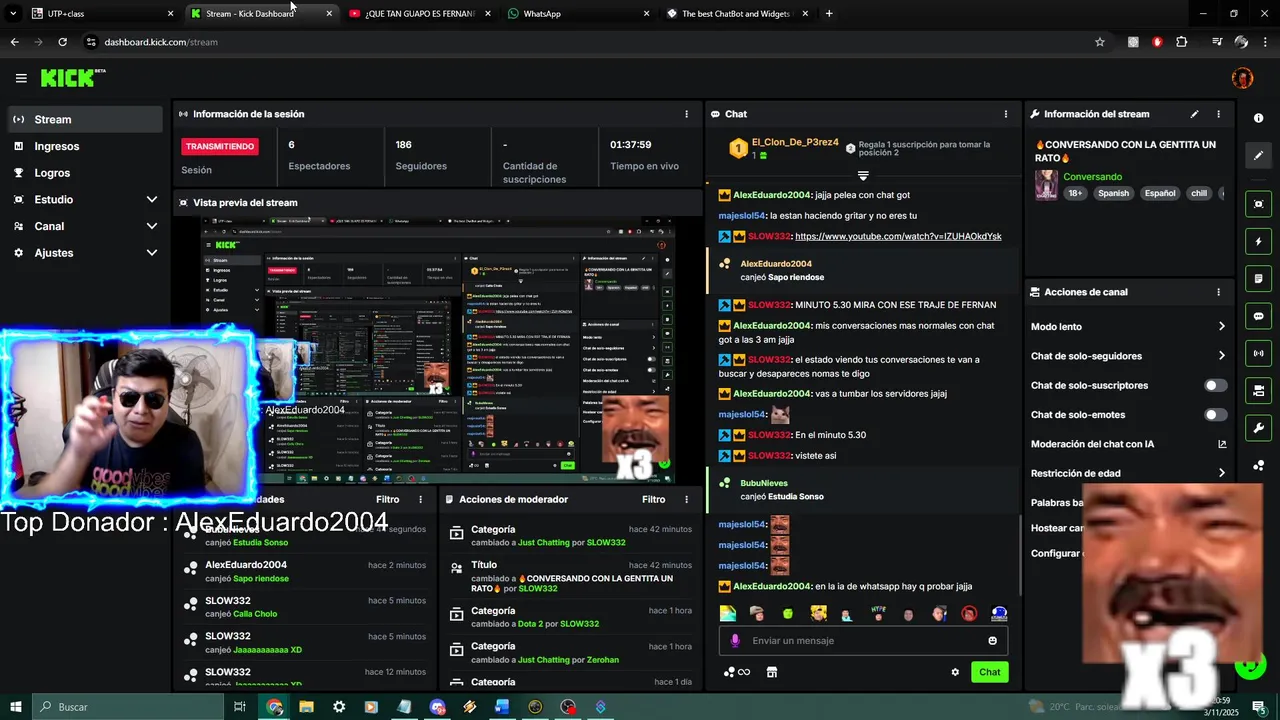
Task: Open Filtro in the activity feed panel
Action: click(387, 499)
